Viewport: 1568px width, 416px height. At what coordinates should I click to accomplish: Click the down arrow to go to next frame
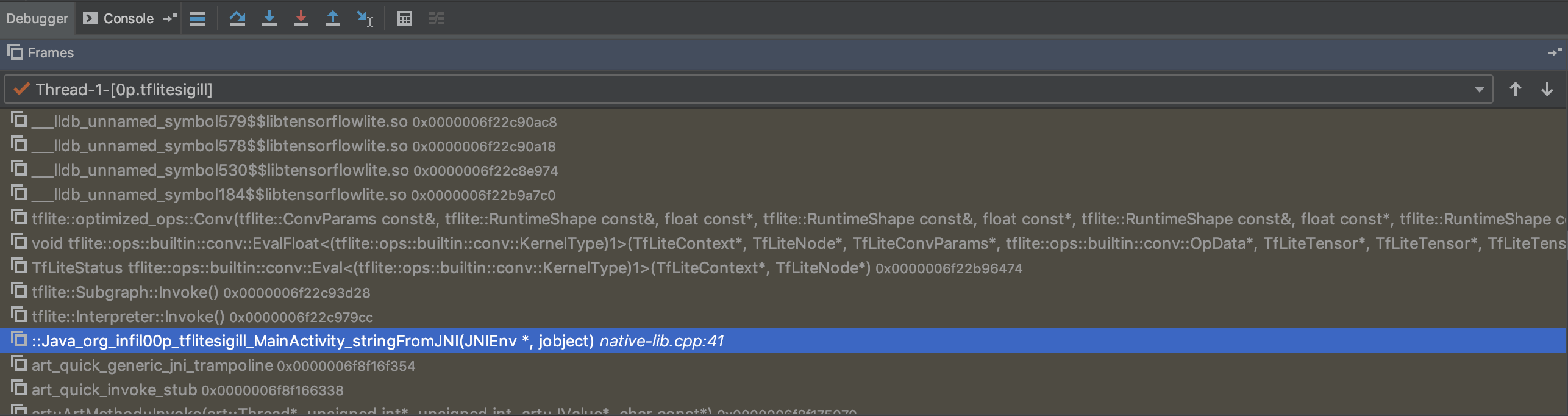tap(1547, 89)
